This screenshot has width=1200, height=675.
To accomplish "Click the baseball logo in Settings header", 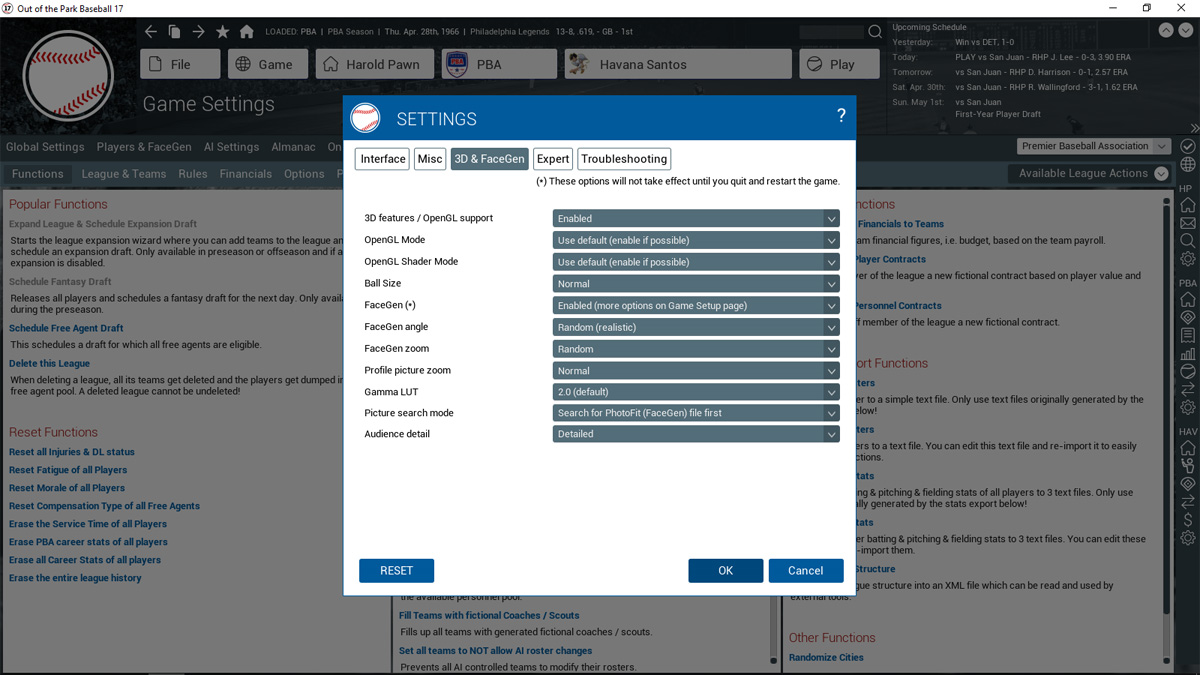I will tap(366, 118).
